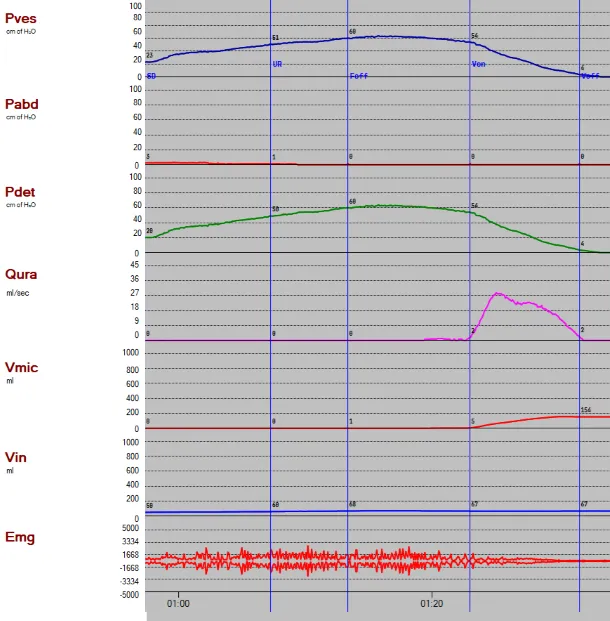610x621 pixels.
Task: Click the 01:00 time axis label
Action: click(178, 604)
